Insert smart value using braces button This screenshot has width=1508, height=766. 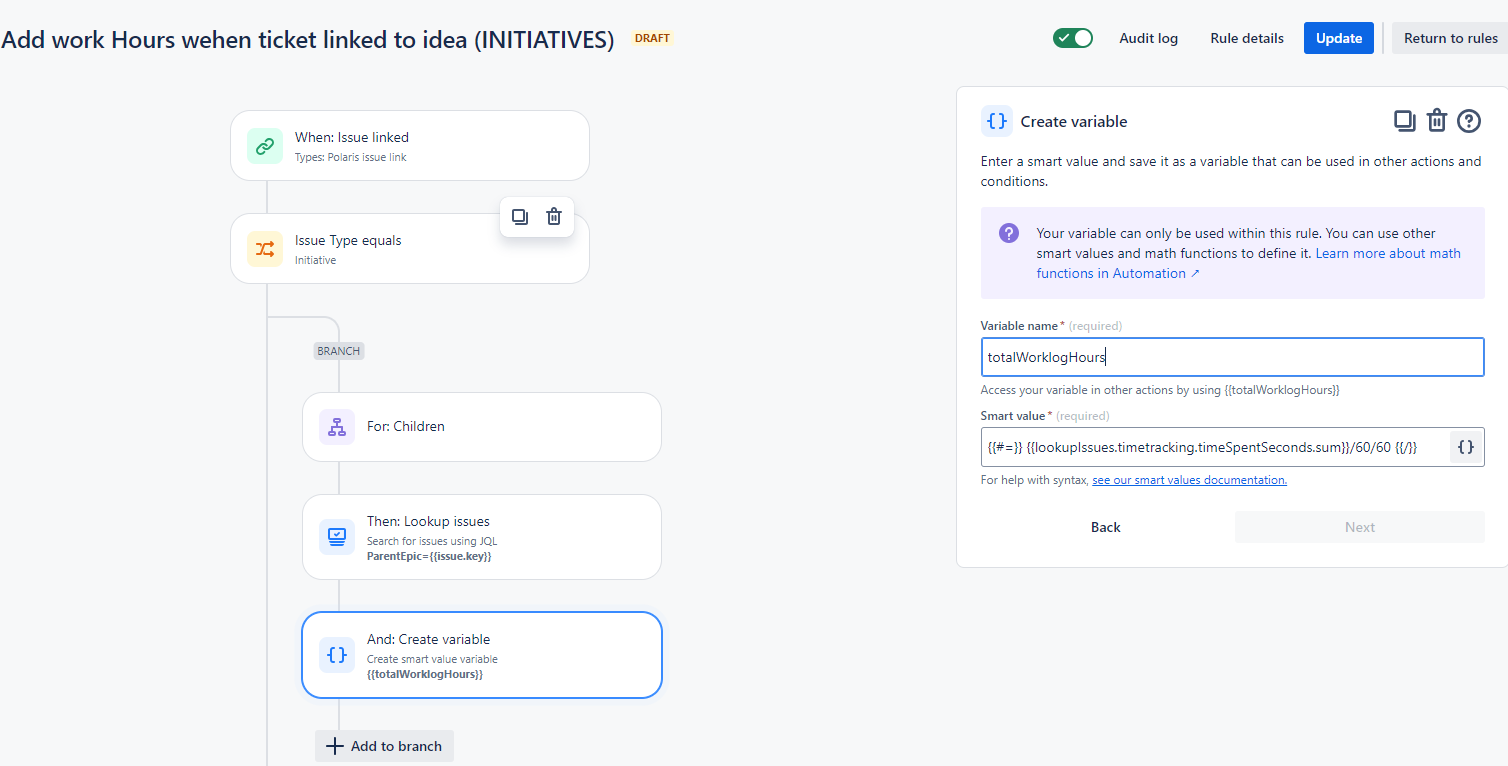click(x=1466, y=447)
